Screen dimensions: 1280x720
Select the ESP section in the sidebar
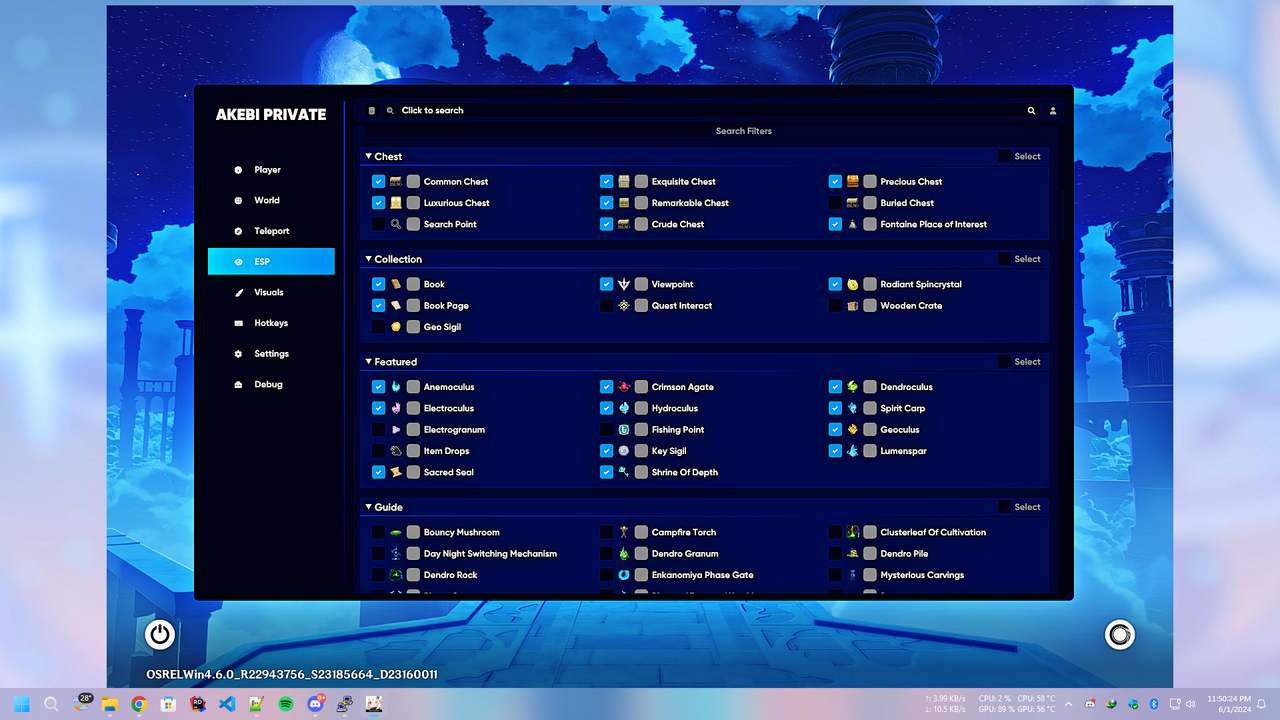pyautogui.click(x=271, y=261)
